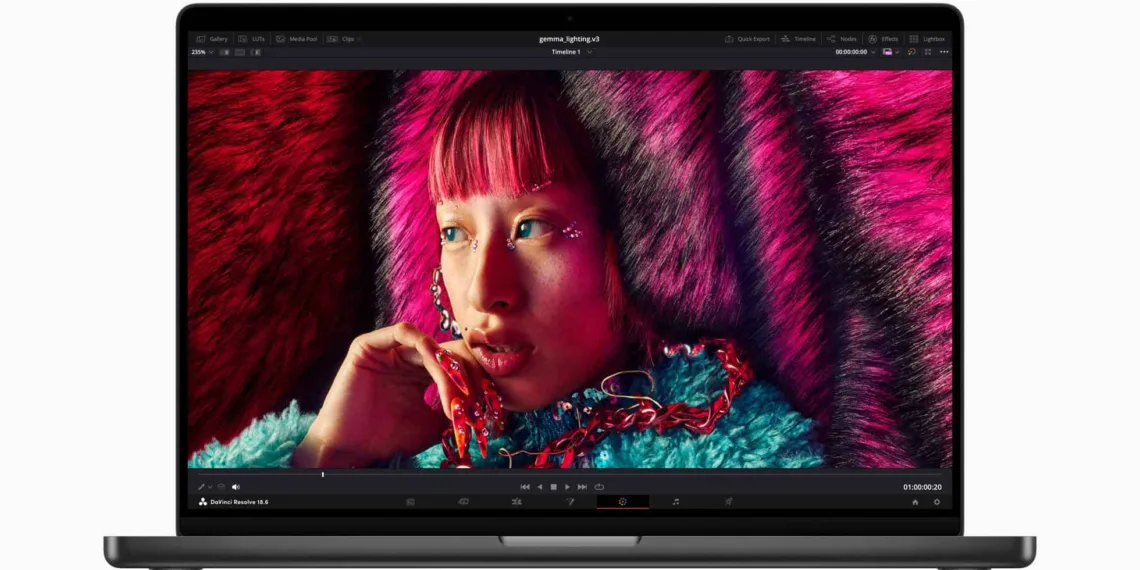The height and width of the screenshot is (570, 1140).
Task: Toggle the Media Pool panel
Action: click(297, 39)
